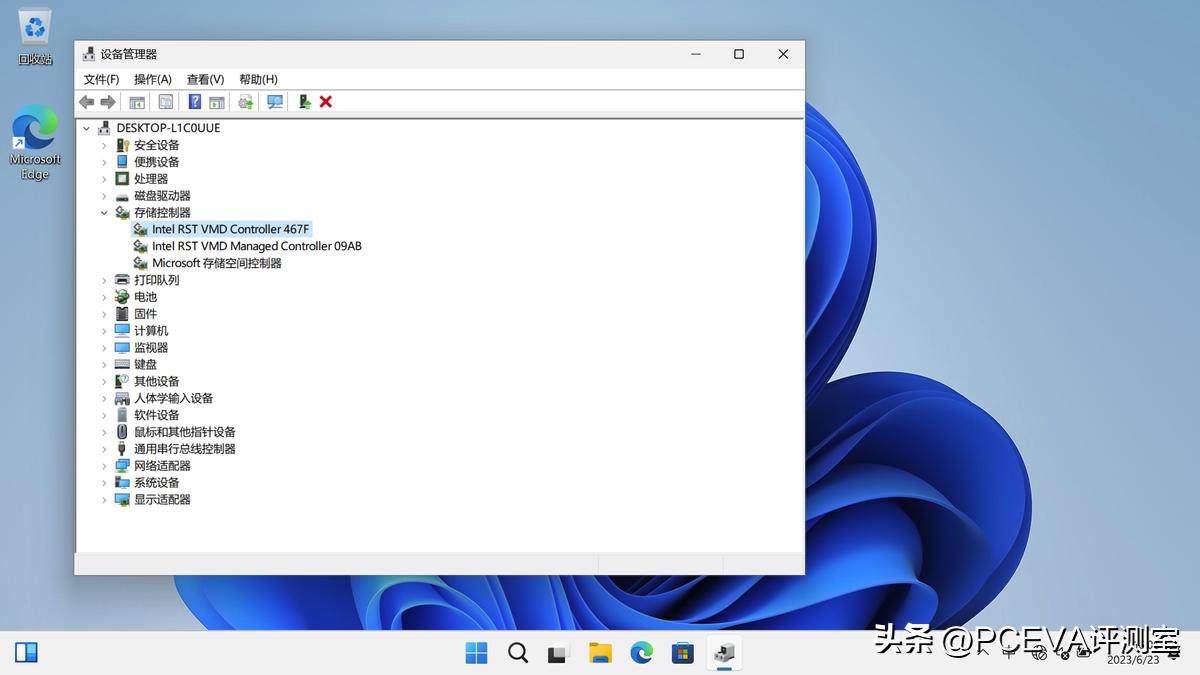Screen dimensions: 1200x675
Task: Collapse the 存储控制器 category
Action: click(x=104, y=213)
